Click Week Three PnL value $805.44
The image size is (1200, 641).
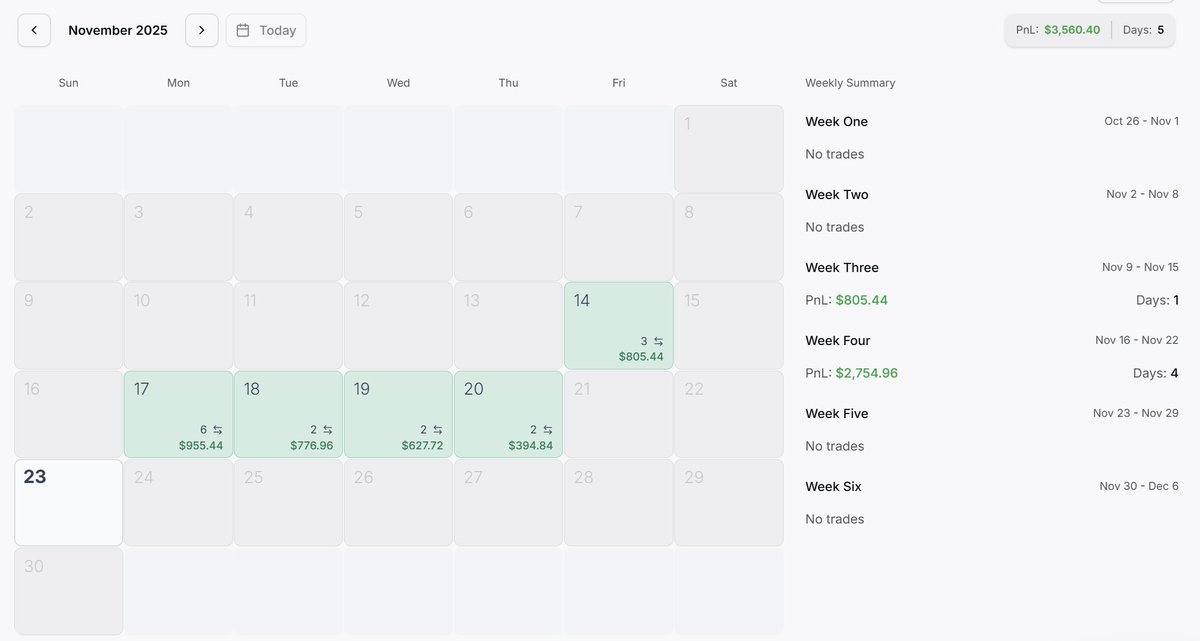[862, 300]
